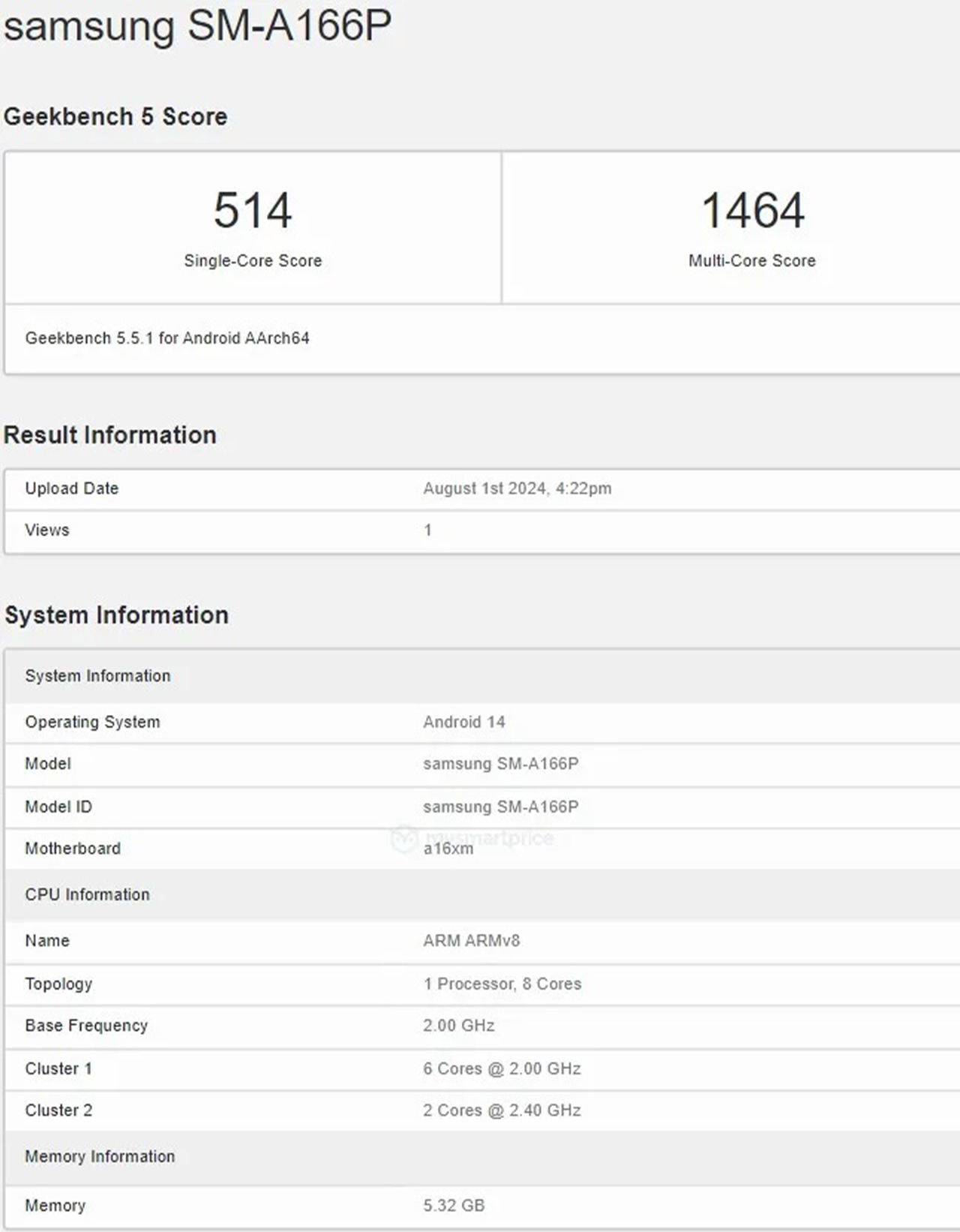
Task: Select the motherboard value a16xm
Action: click(x=448, y=849)
